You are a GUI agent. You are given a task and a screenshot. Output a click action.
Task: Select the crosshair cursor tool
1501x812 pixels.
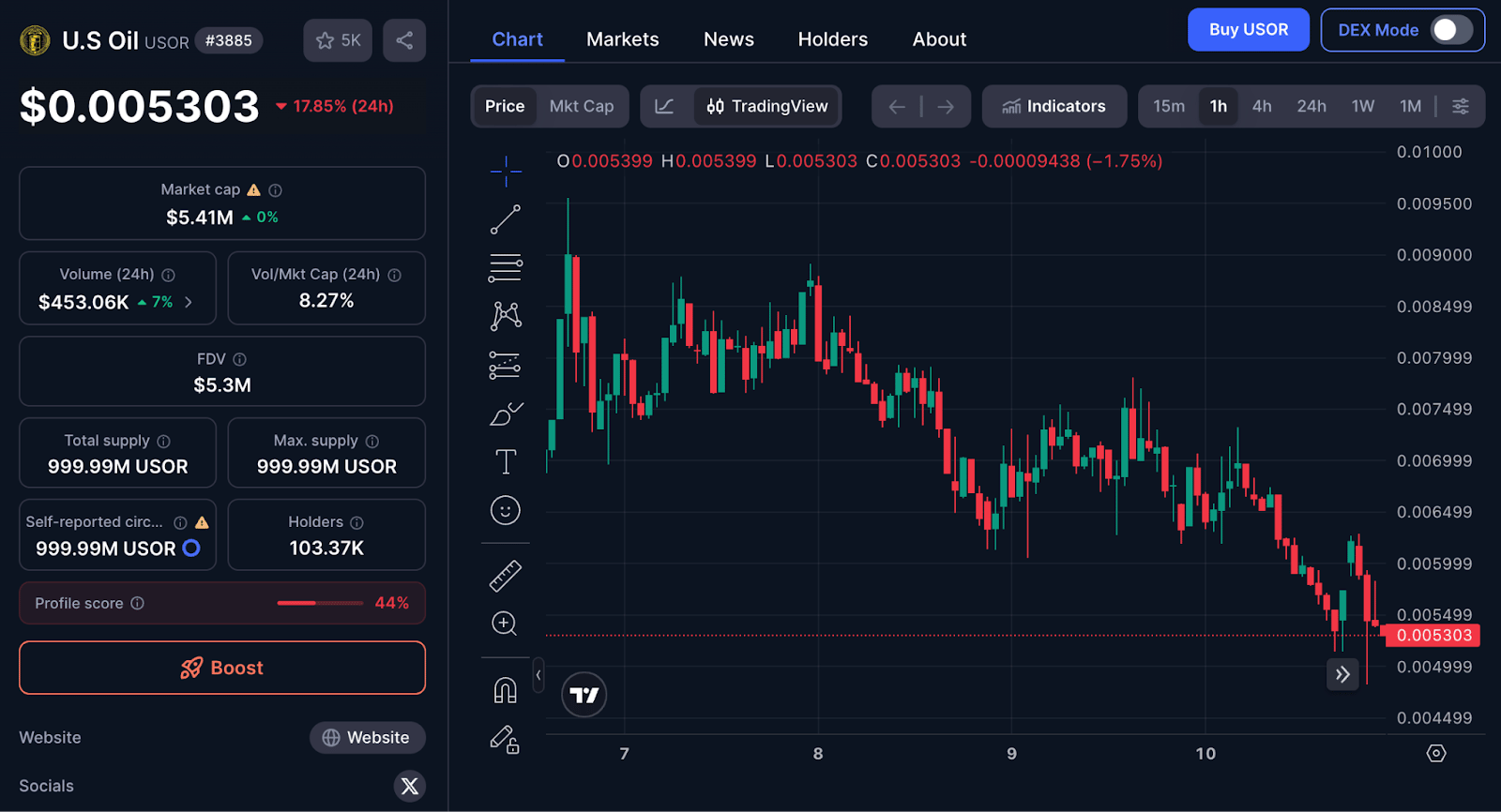pyautogui.click(x=506, y=171)
